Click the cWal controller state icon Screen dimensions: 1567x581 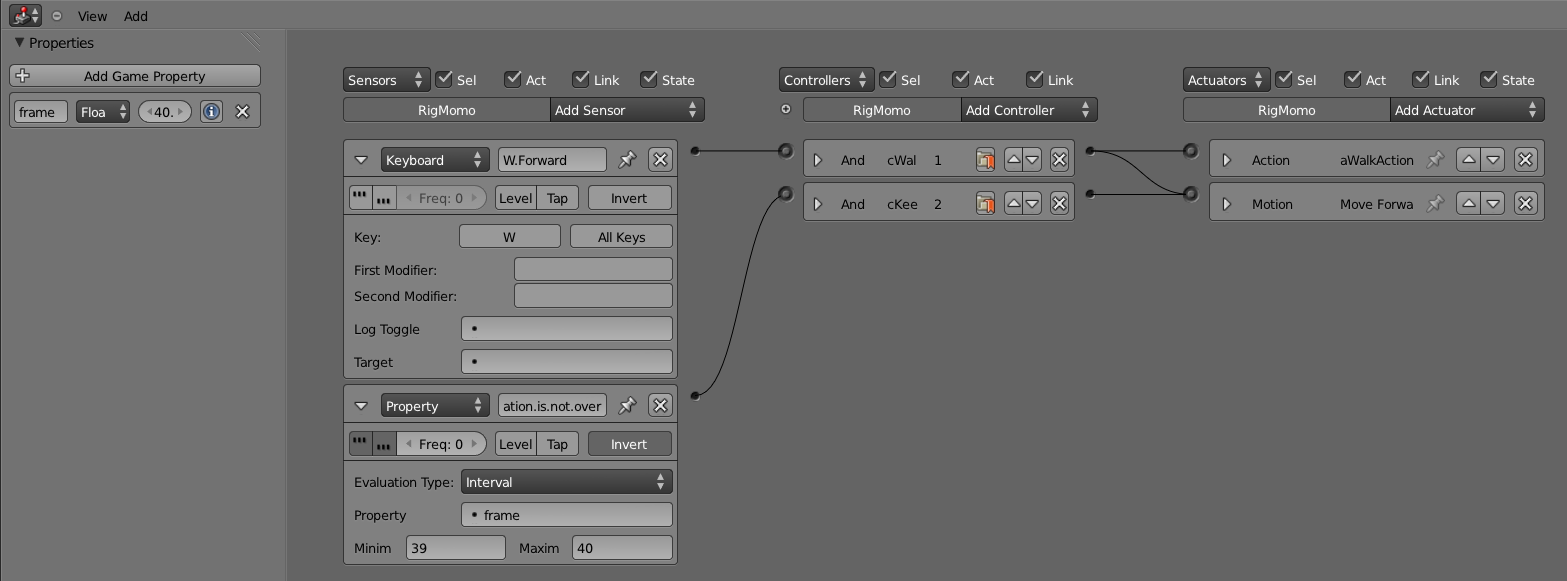coord(985,160)
